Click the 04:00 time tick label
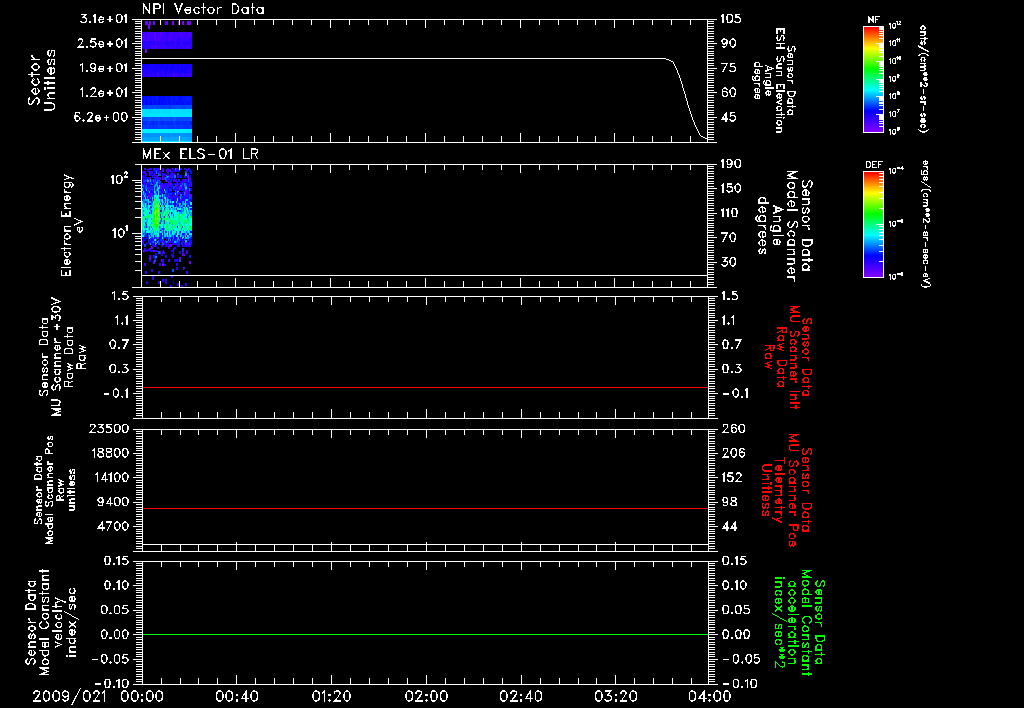 pyautogui.click(x=709, y=696)
